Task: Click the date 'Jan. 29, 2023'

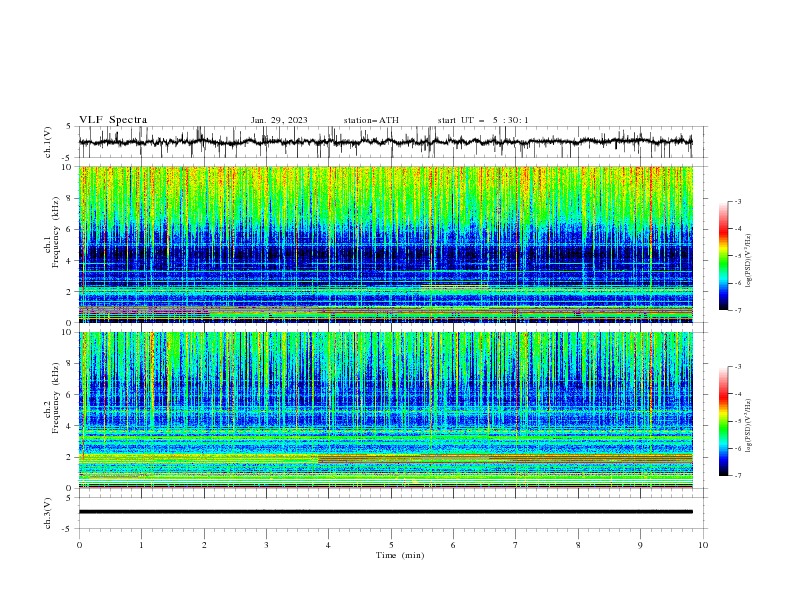Action: point(279,120)
